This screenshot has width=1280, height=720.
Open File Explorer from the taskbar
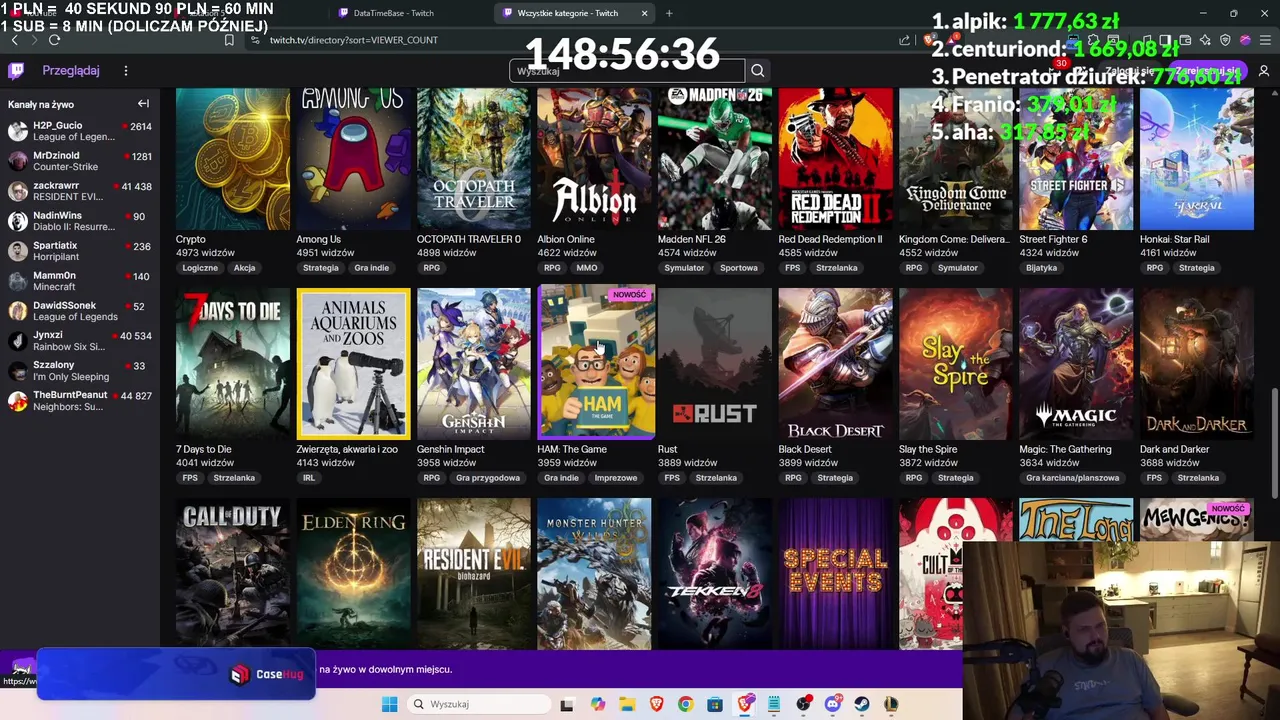[x=626, y=704]
